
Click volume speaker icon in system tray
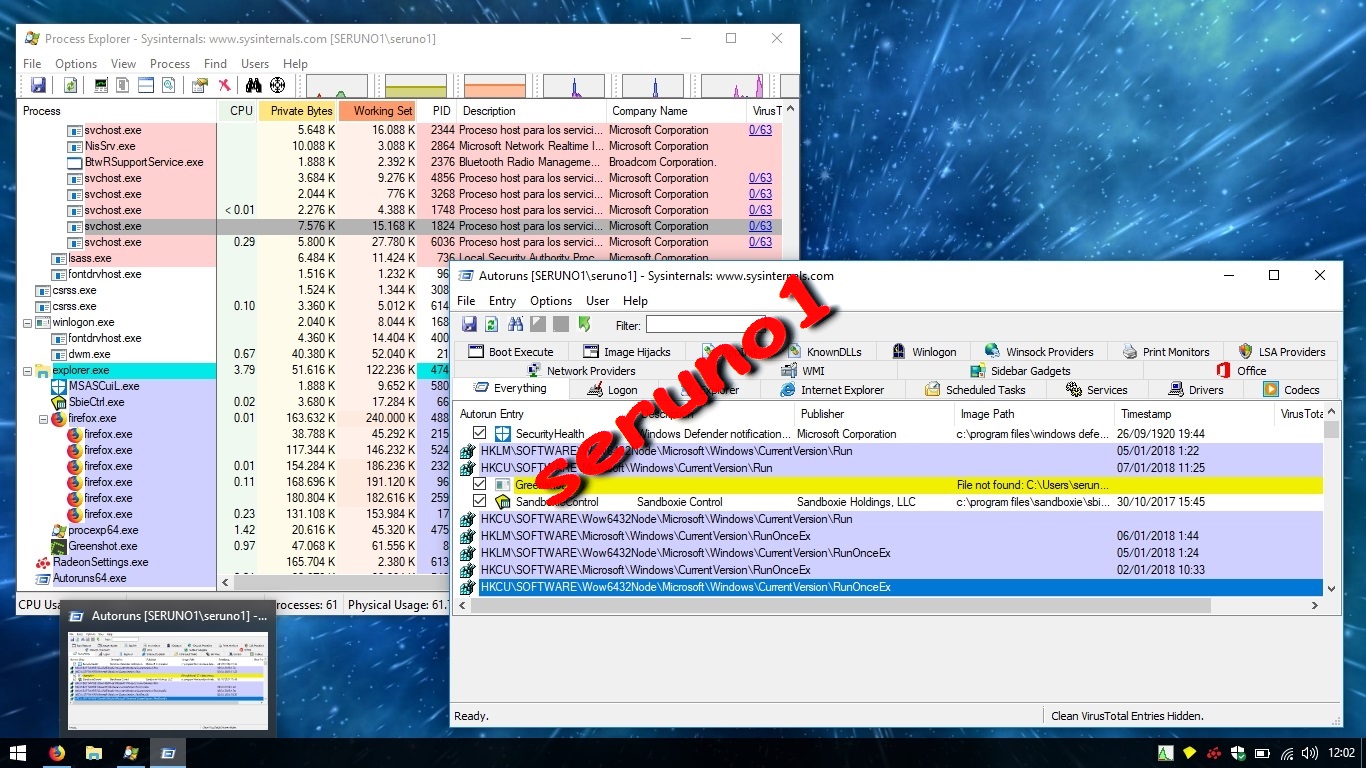point(1310,753)
